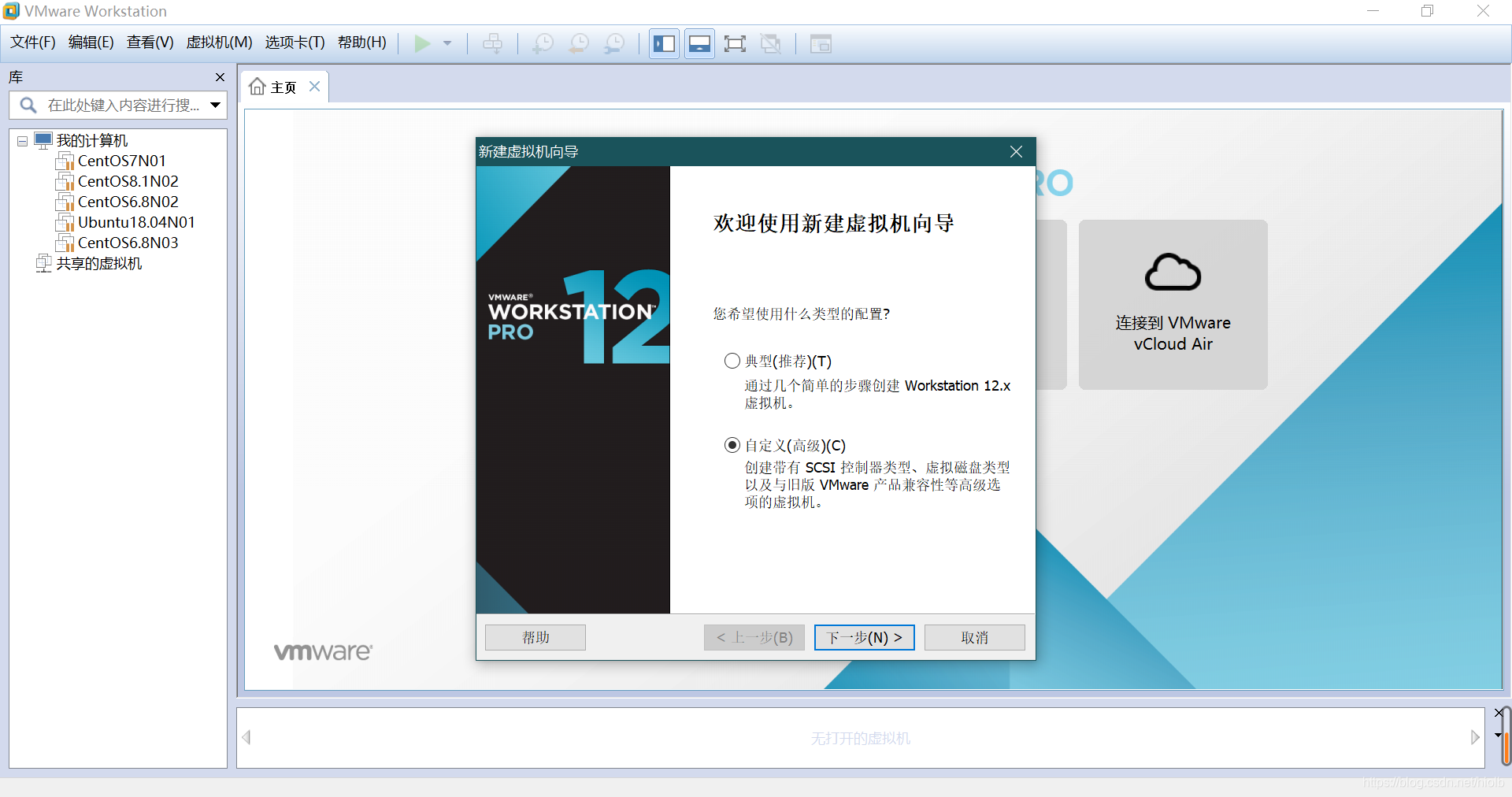Open the power options dropdown arrow beside the play icon
Screen dimensions: 1512x797
447,43
